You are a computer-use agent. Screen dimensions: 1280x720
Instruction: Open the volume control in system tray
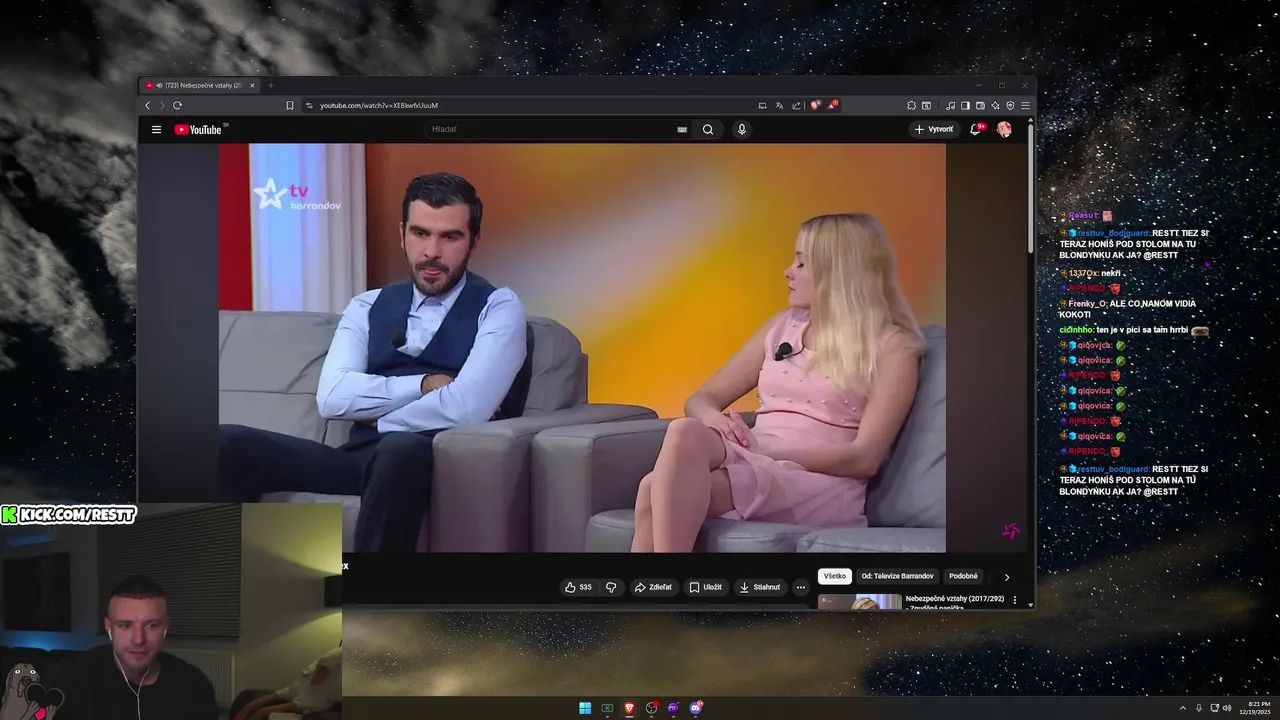(1228, 708)
